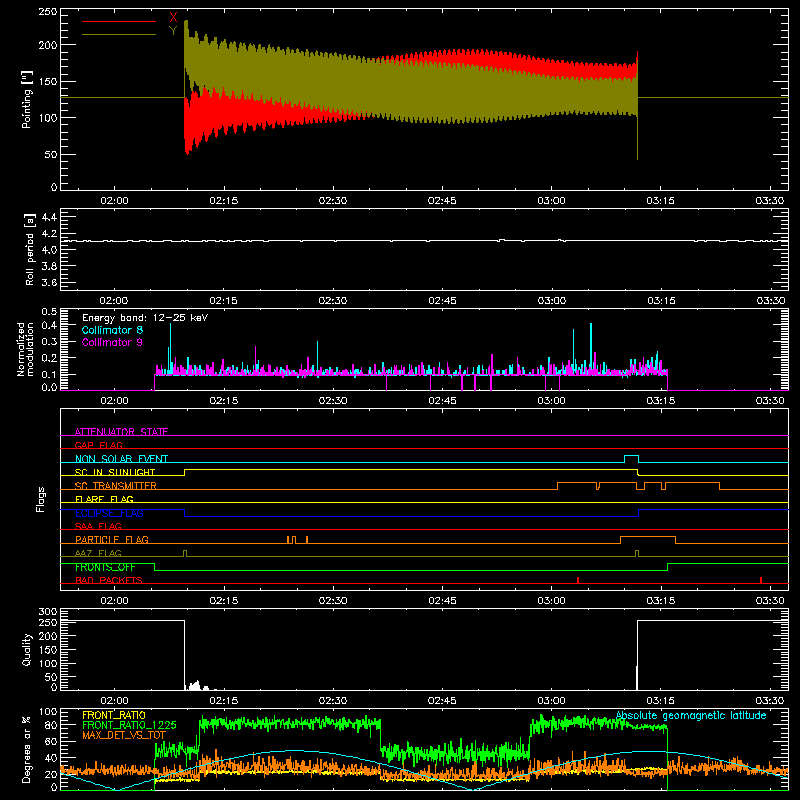Viewport: 800px width, 800px height.
Task: Click the 300 tick on the Quality axis
Action: [48, 611]
